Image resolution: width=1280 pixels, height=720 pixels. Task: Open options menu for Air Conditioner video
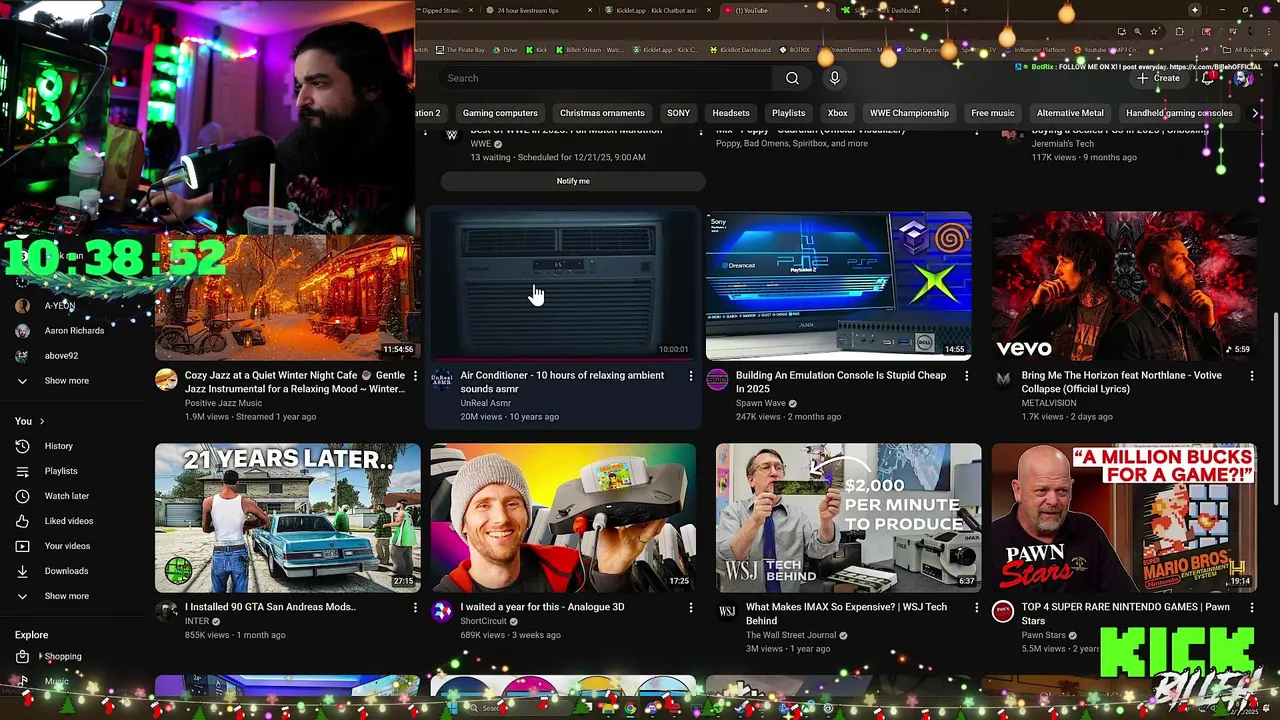[x=690, y=376]
